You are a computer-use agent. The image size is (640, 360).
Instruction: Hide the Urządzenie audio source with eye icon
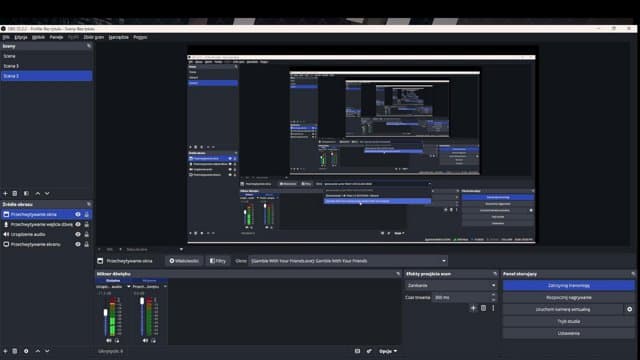coord(78,234)
